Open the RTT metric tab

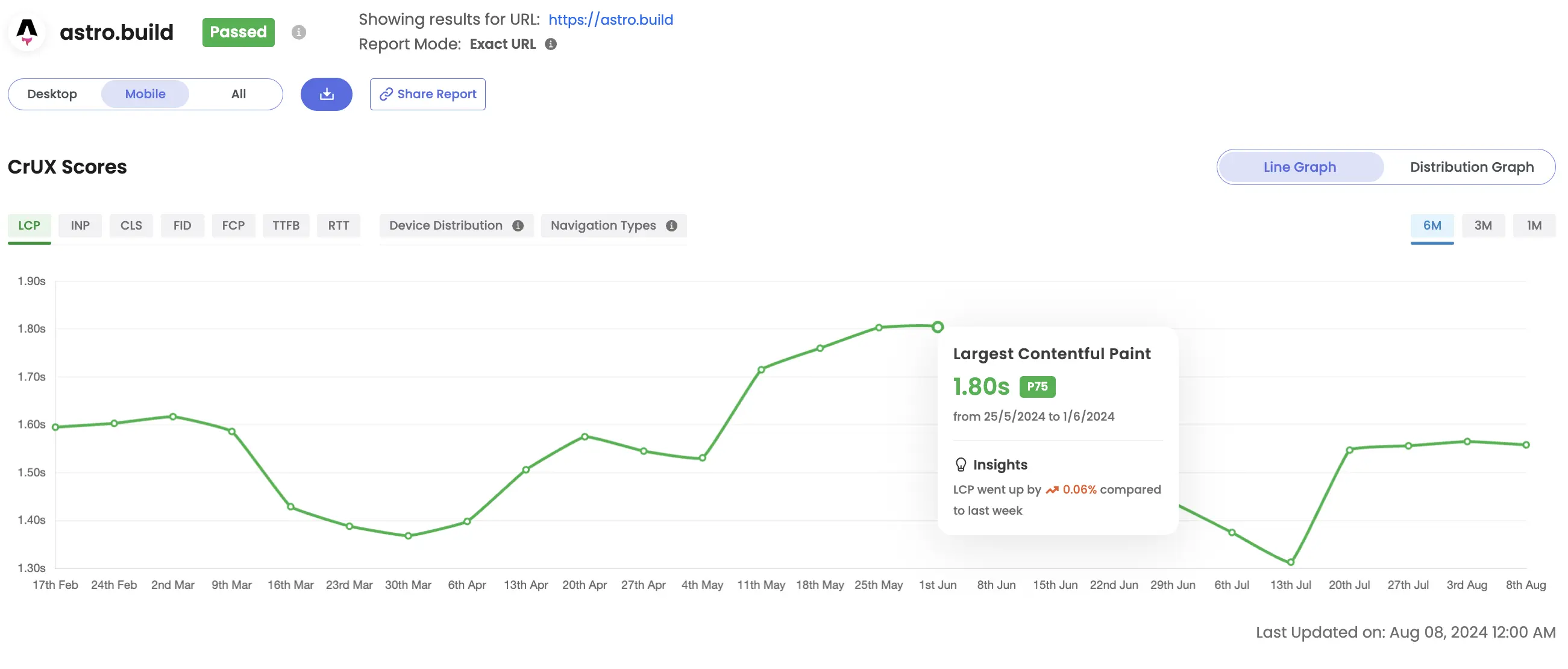point(339,226)
